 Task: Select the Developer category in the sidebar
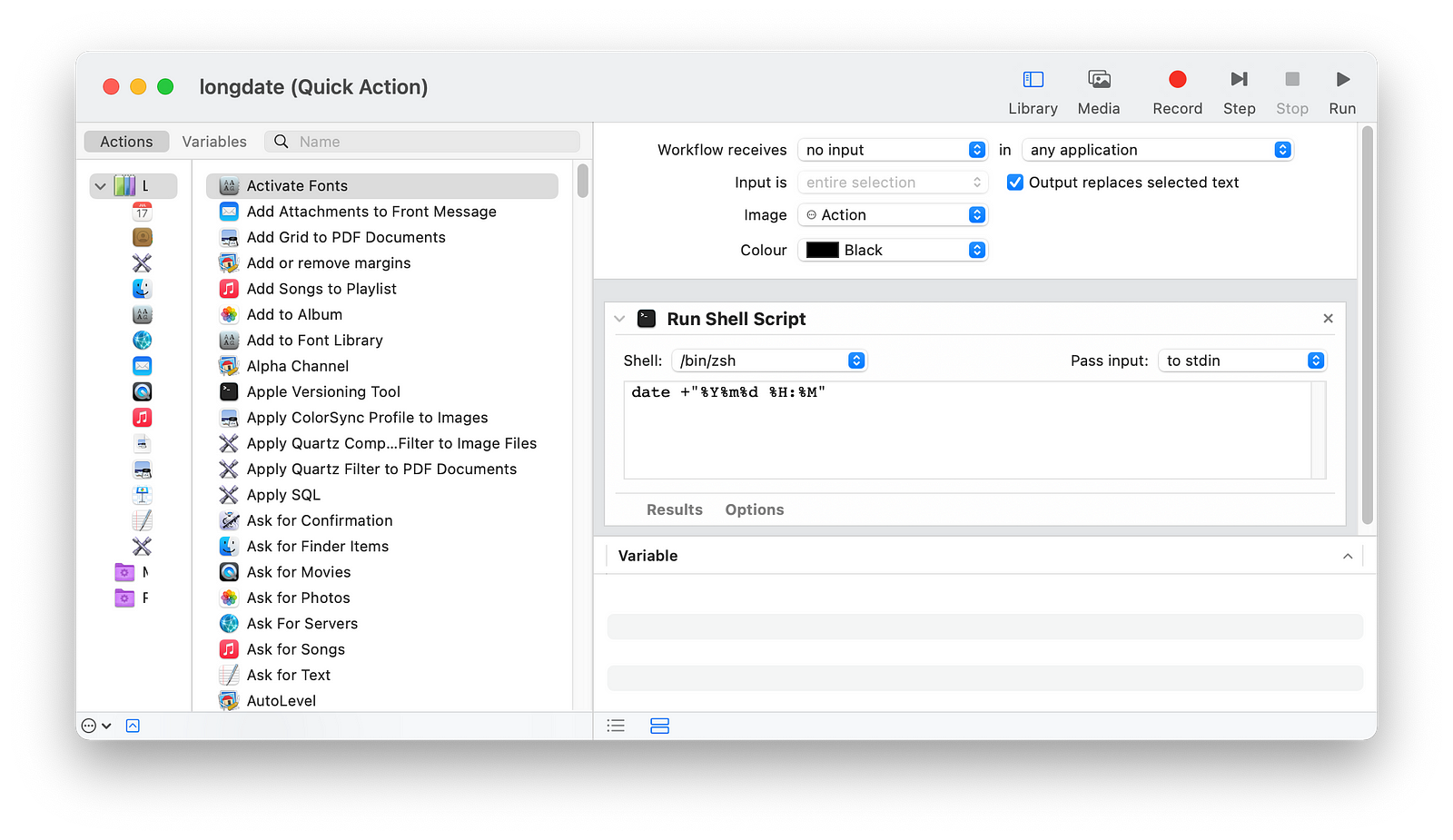143,263
